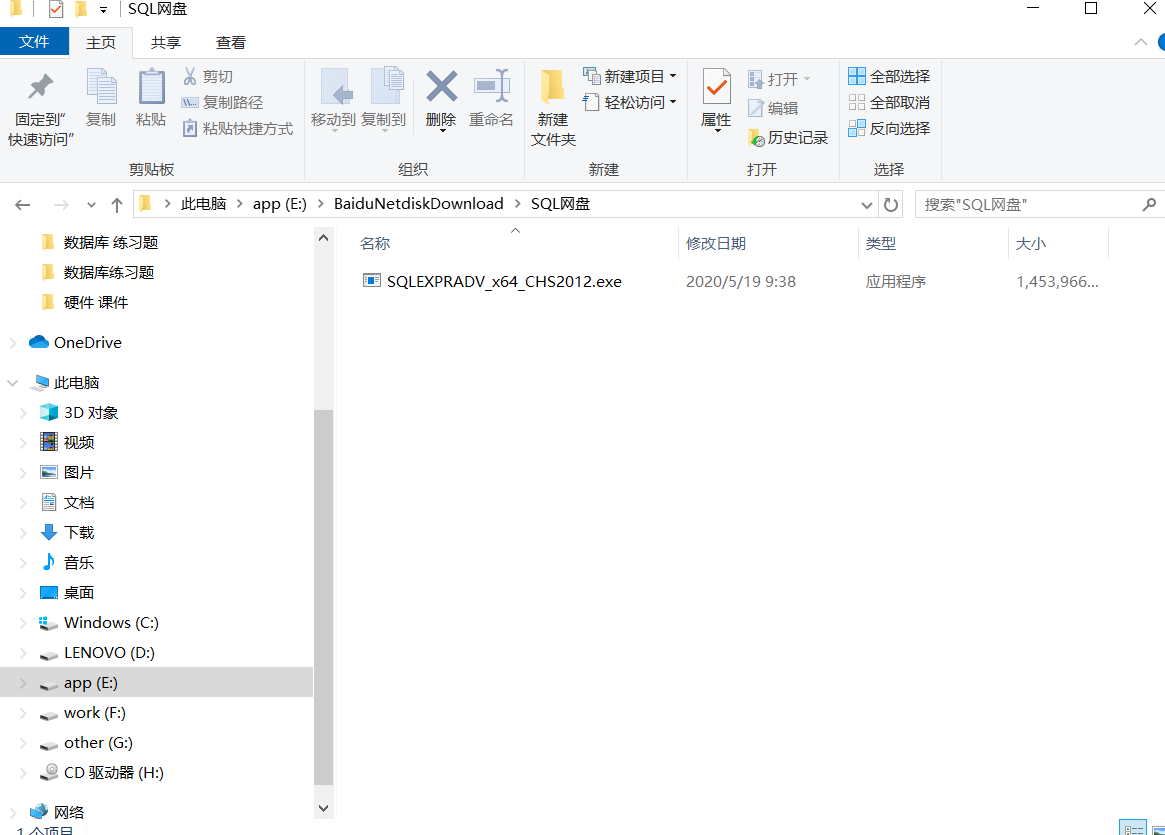Switch to the 查看 (View) tab

[x=230, y=43]
